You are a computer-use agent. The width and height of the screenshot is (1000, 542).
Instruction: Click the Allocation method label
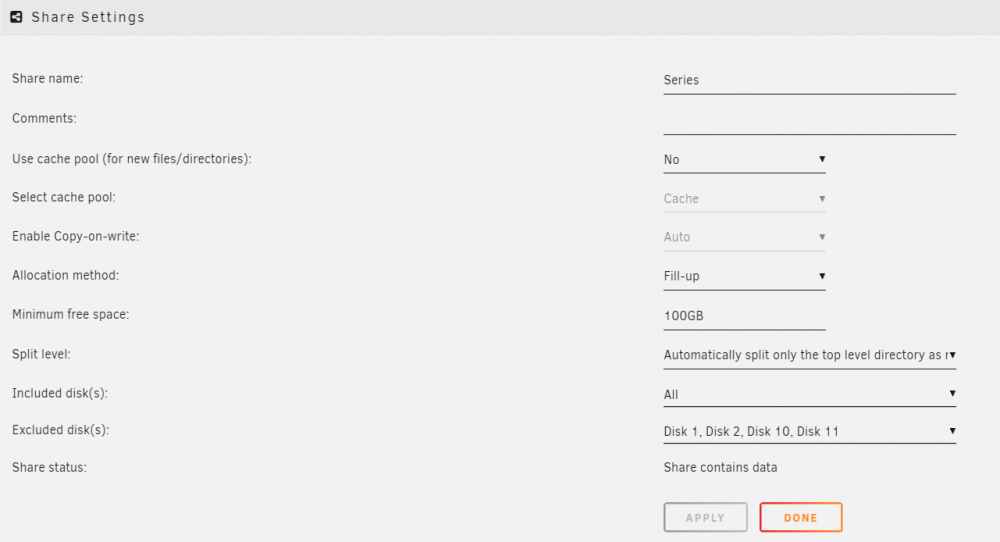(66, 275)
